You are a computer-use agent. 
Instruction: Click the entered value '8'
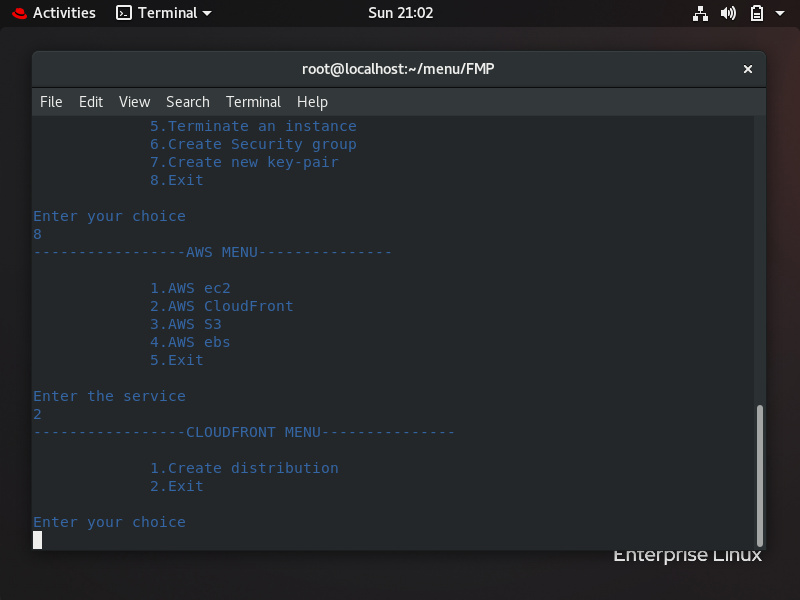pyautogui.click(x=37, y=234)
